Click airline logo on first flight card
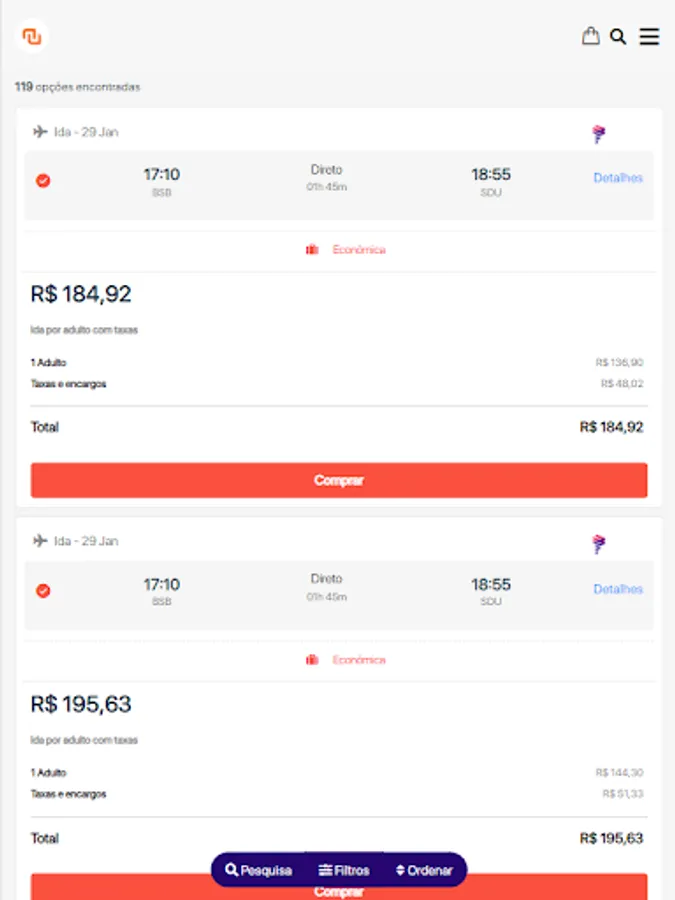This screenshot has height=900, width=675. (599, 134)
